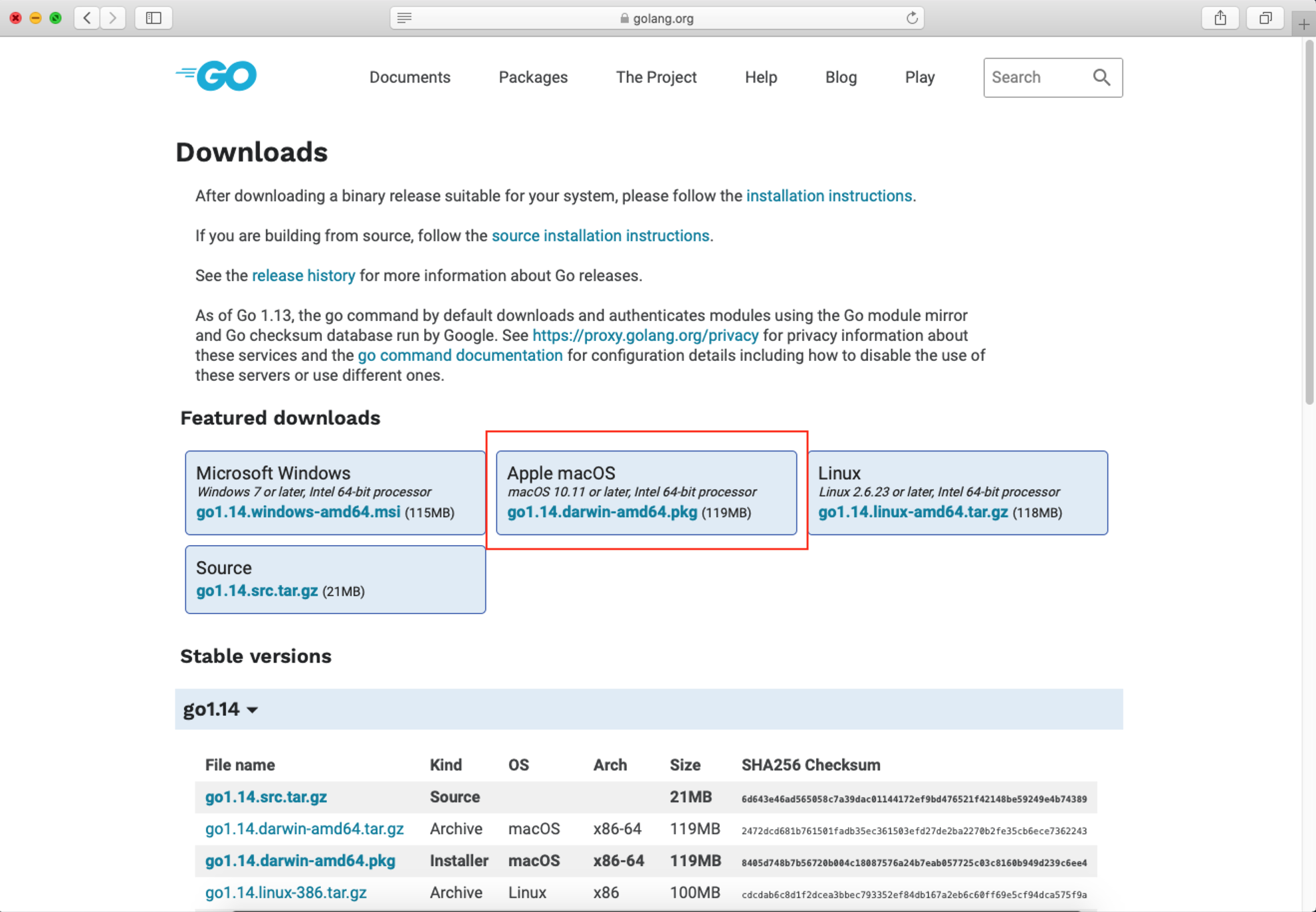This screenshot has height=912, width=1316.
Task: Go back with Safari's back arrow
Action: [x=87, y=18]
